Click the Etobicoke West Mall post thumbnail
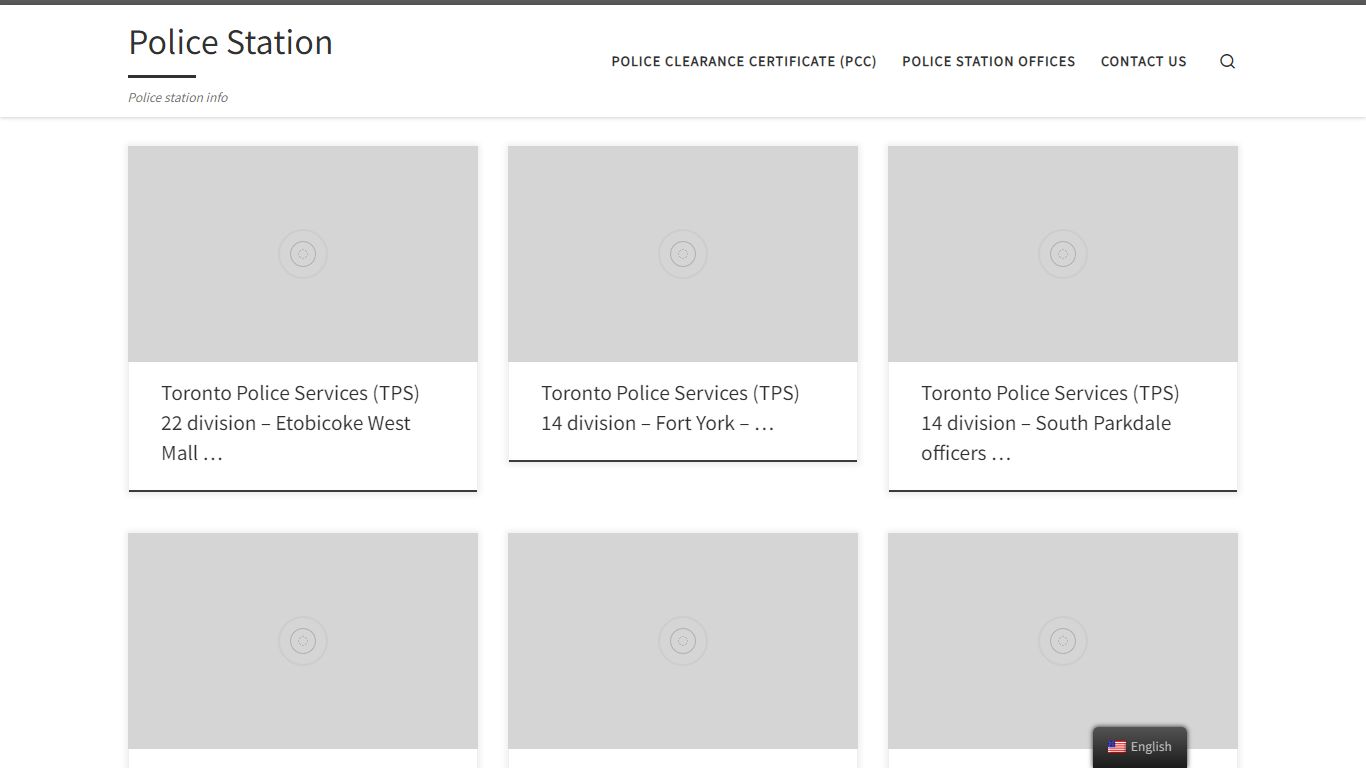The image size is (1366, 768). (303, 254)
